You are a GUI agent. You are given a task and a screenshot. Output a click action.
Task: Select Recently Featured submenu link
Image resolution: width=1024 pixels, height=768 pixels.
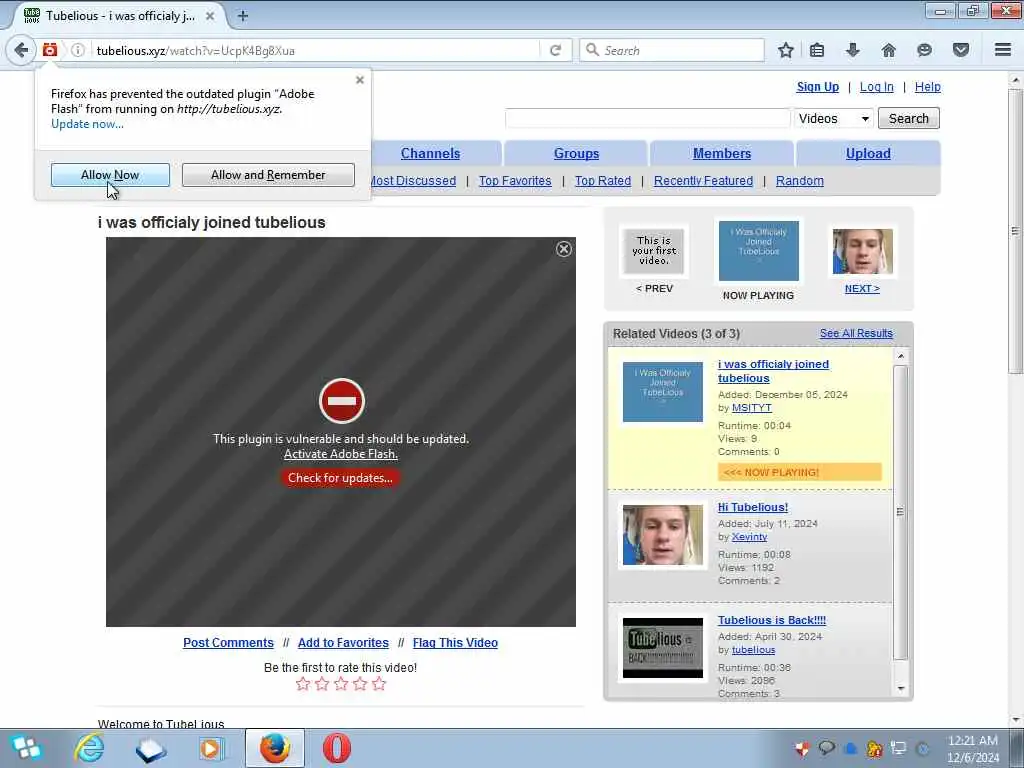(x=703, y=181)
